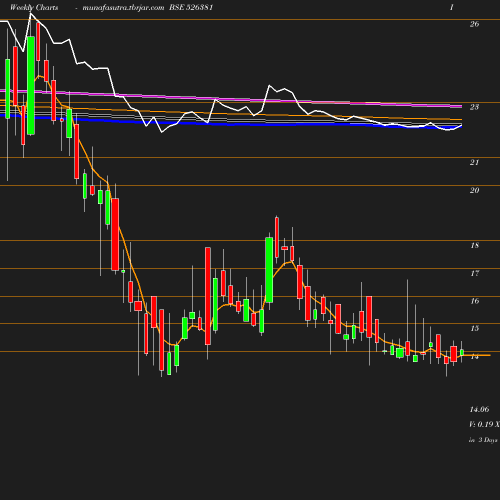
Task: Click the price axis label 26
Action: [474, 24]
